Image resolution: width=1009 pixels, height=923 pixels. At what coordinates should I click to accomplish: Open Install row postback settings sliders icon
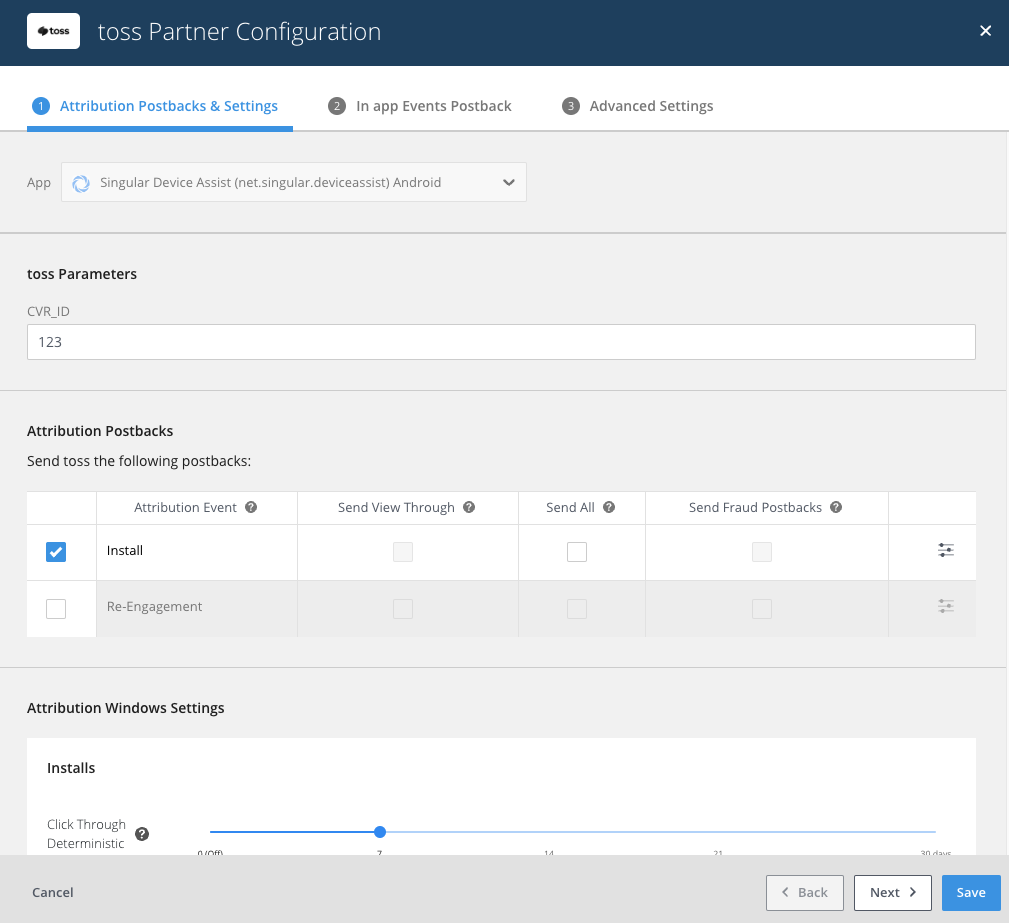coord(946,550)
